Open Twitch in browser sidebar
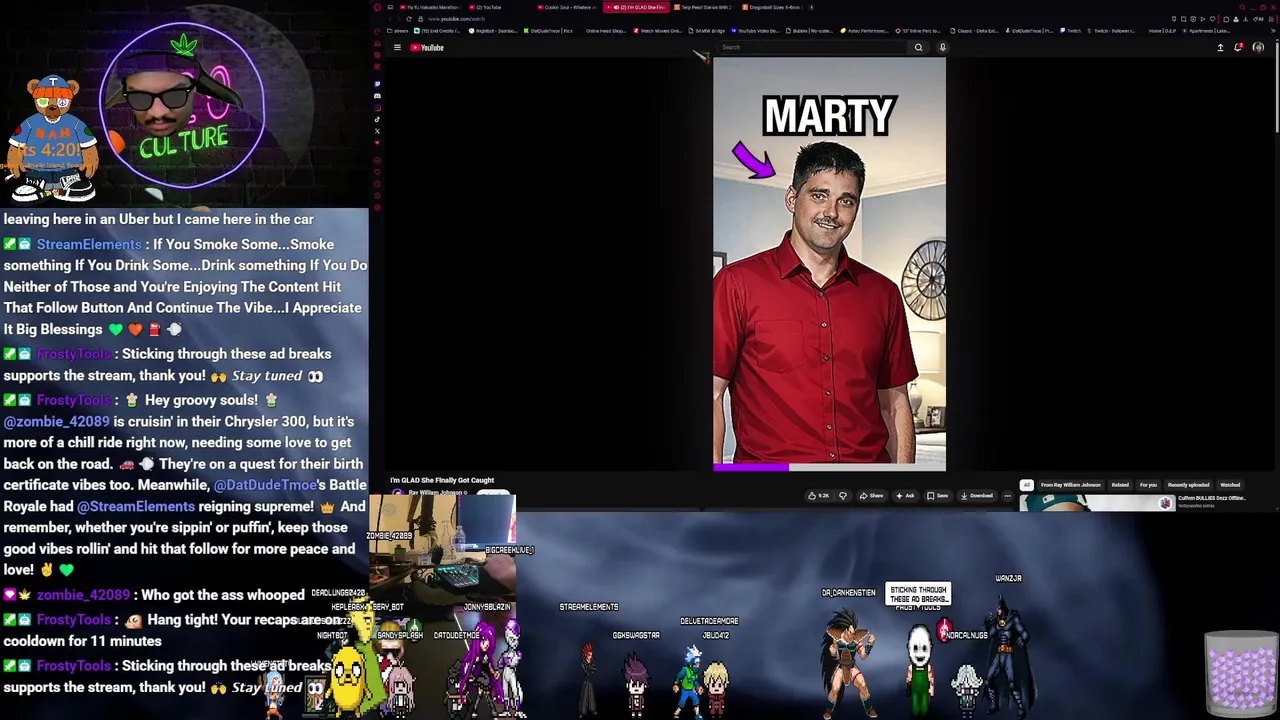 tap(377, 84)
